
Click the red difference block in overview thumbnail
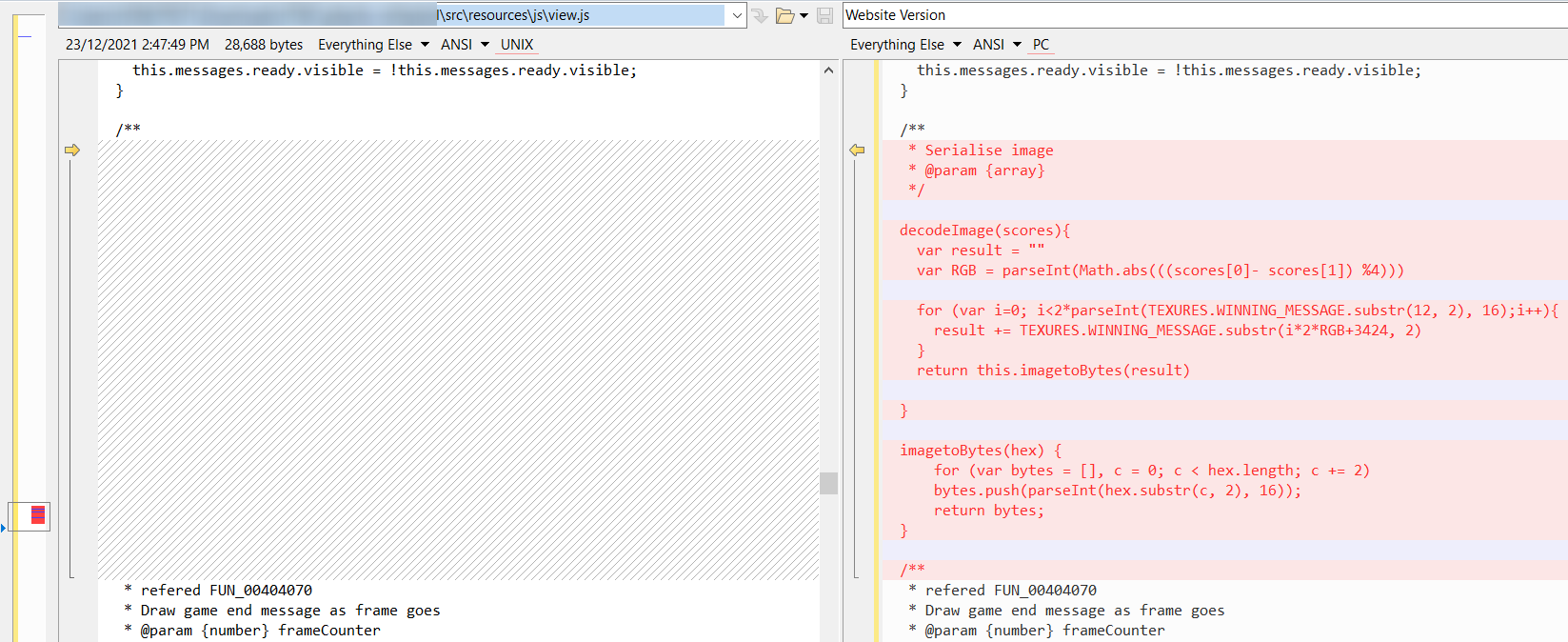point(38,515)
